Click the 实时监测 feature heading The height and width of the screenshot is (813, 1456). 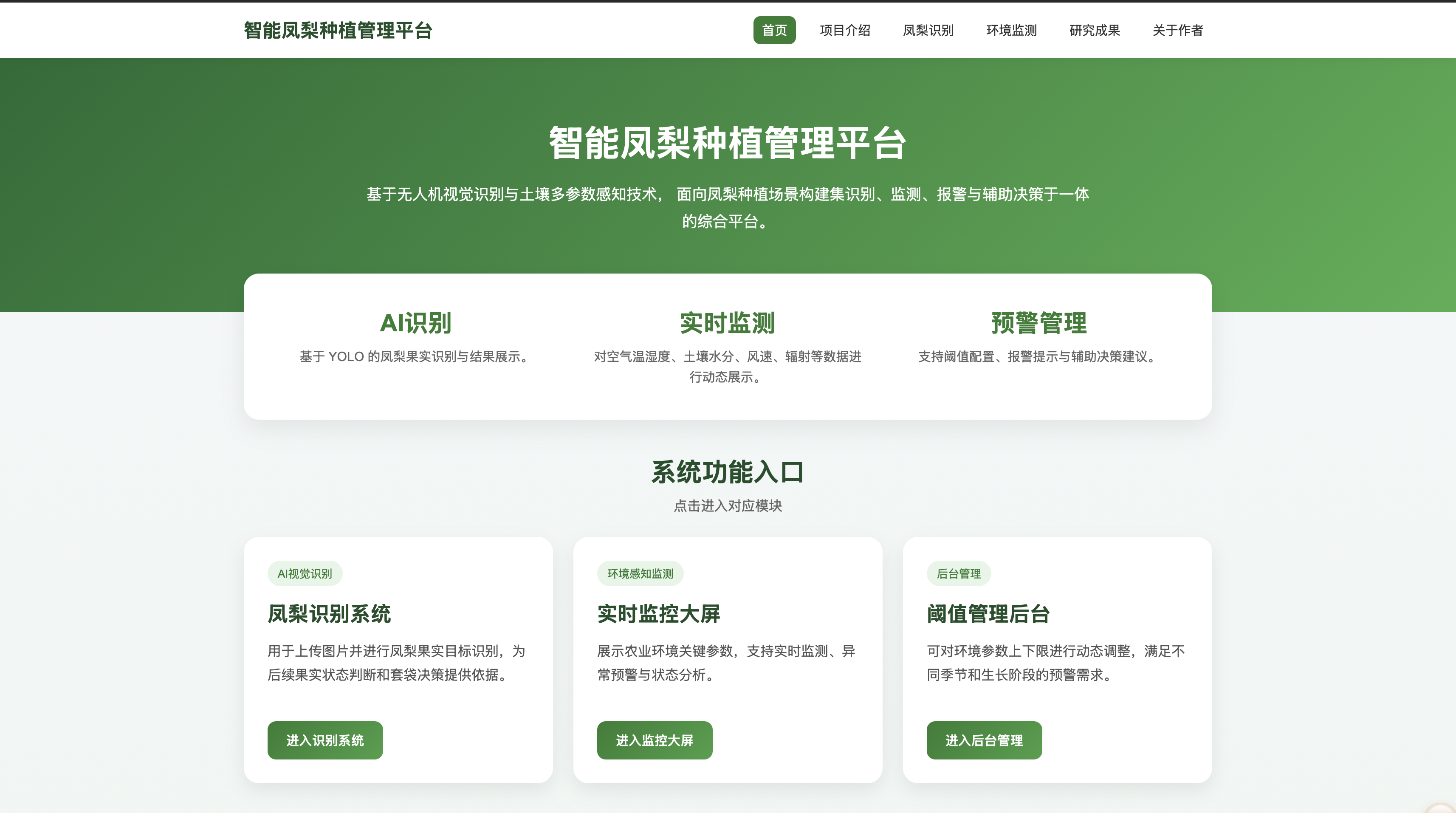coord(728,323)
